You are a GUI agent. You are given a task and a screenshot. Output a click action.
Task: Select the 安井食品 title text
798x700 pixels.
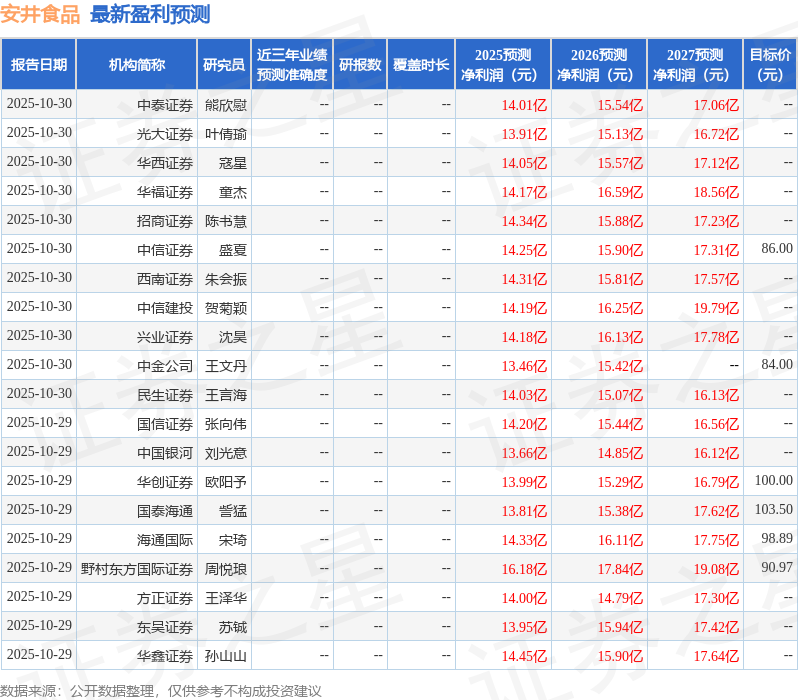coord(40,14)
